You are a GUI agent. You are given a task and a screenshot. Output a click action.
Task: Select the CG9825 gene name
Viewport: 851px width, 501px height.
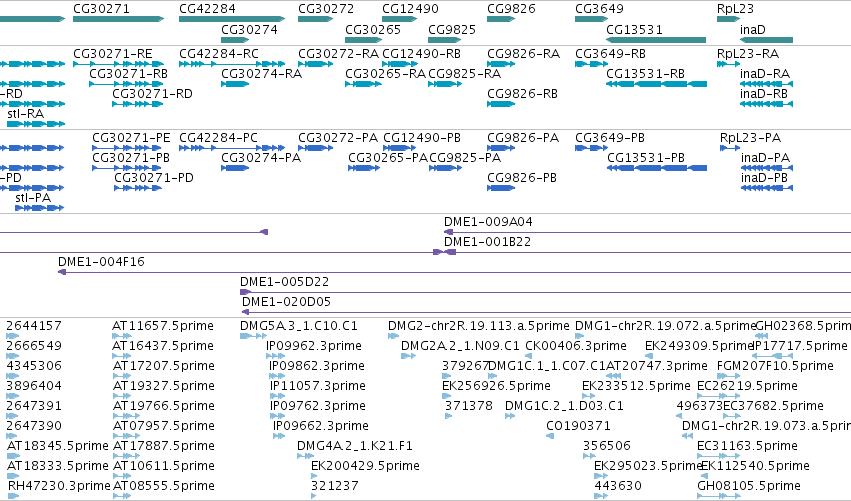[452, 29]
